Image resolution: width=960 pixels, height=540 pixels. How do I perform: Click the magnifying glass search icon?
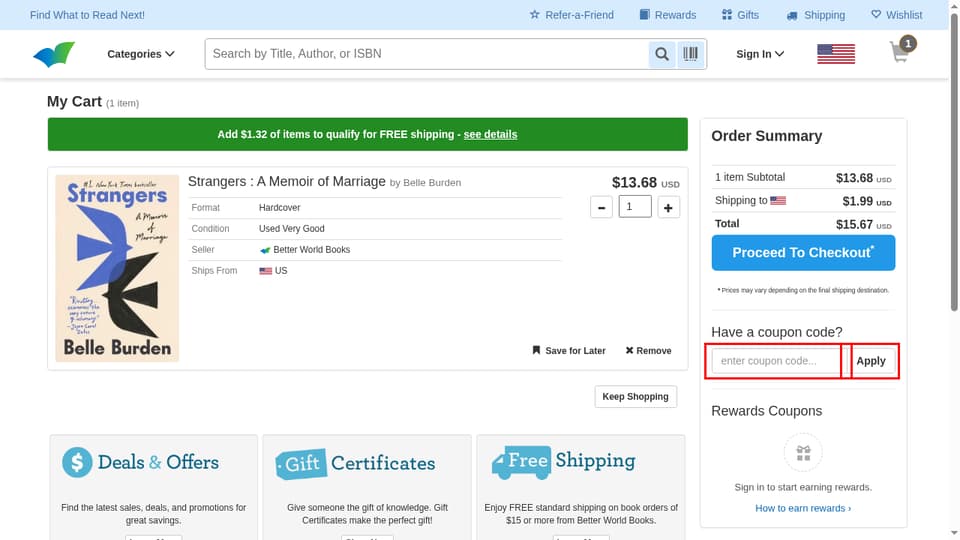[x=662, y=54]
